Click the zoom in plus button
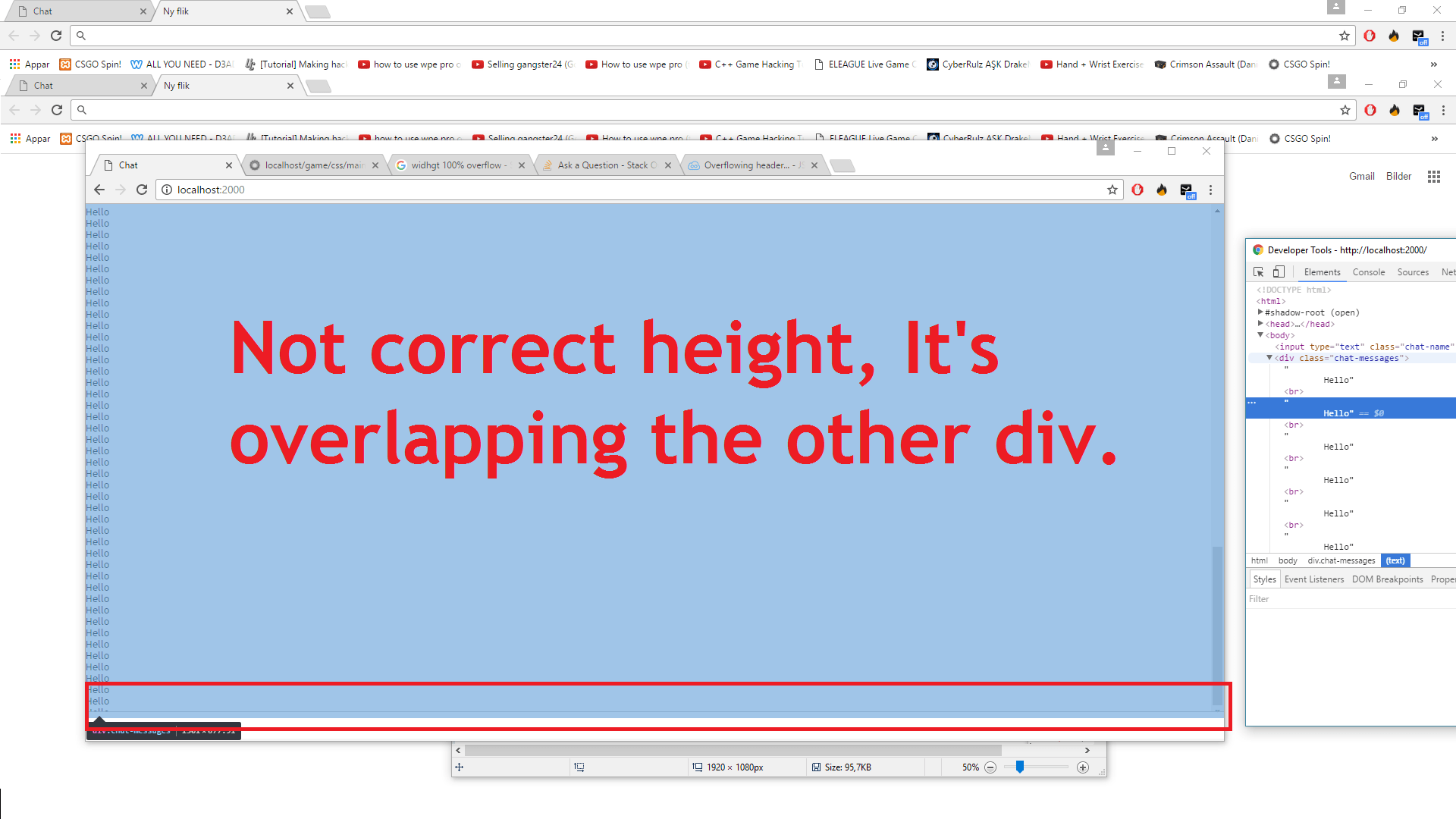This screenshot has height=819, width=1456. click(1083, 767)
